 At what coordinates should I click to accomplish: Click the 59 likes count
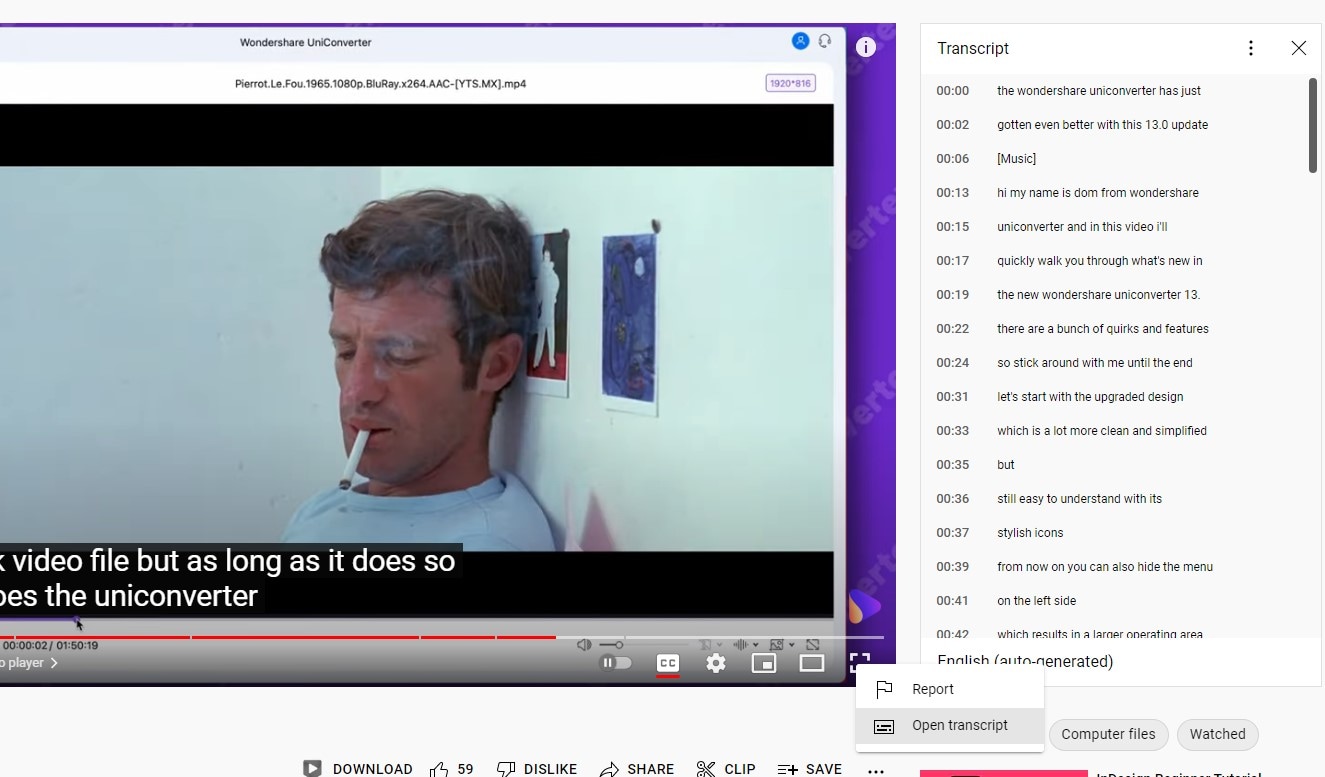[x=466, y=769]
